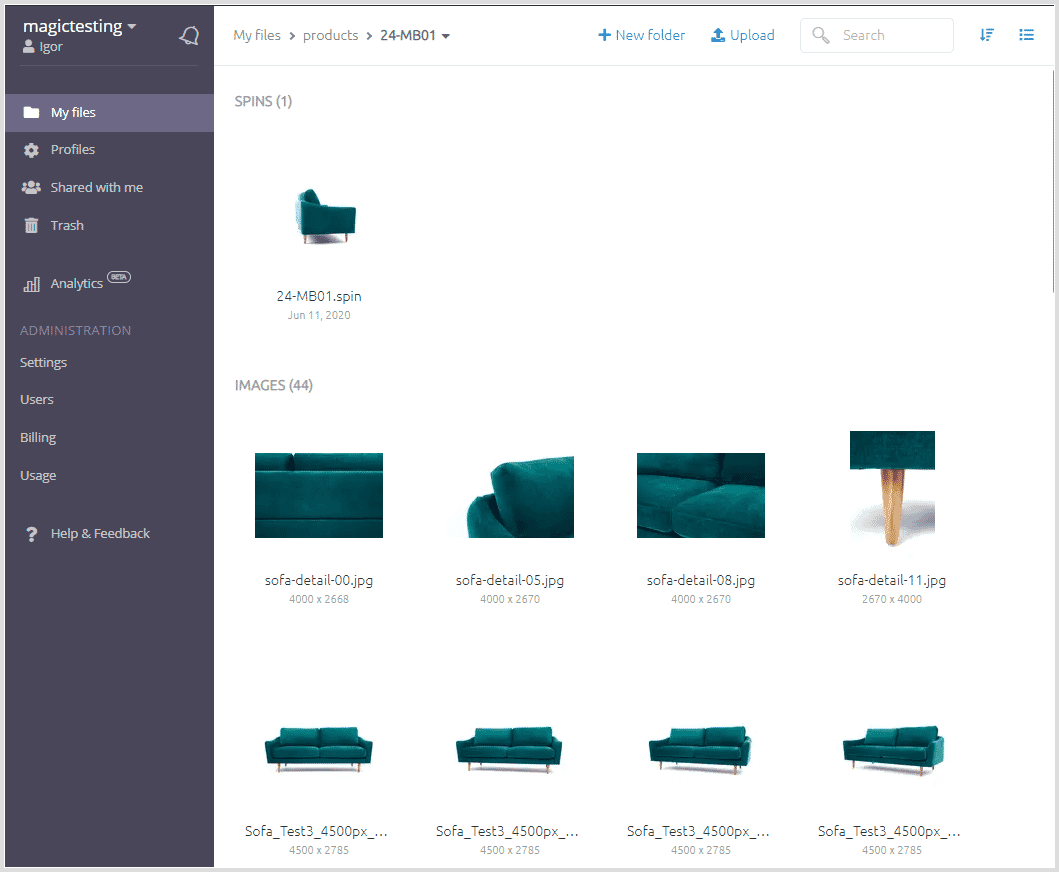
Task: Open the 24-MB01.spin thumbnail
Action: pyautogui.click(x=319, y=217)
